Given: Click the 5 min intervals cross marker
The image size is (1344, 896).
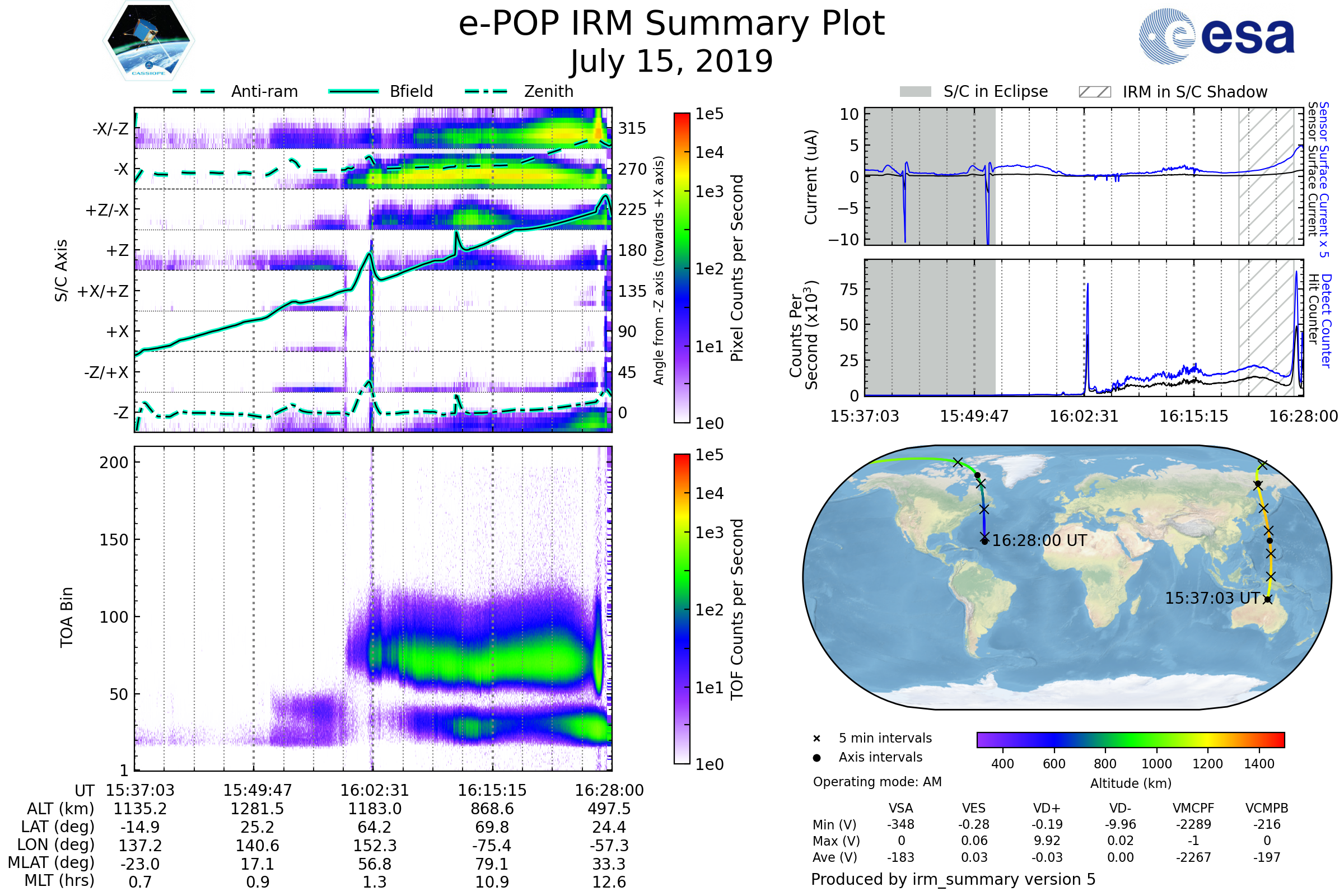Looking at the screenshot, I should tap(816, 739).
